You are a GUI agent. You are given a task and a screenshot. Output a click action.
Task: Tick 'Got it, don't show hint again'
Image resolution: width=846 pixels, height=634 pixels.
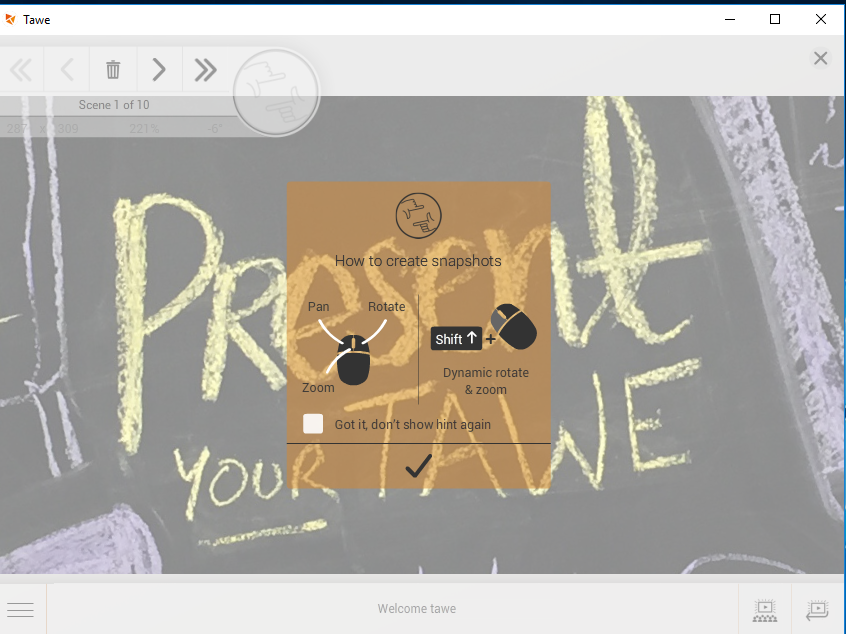(313, 424)
